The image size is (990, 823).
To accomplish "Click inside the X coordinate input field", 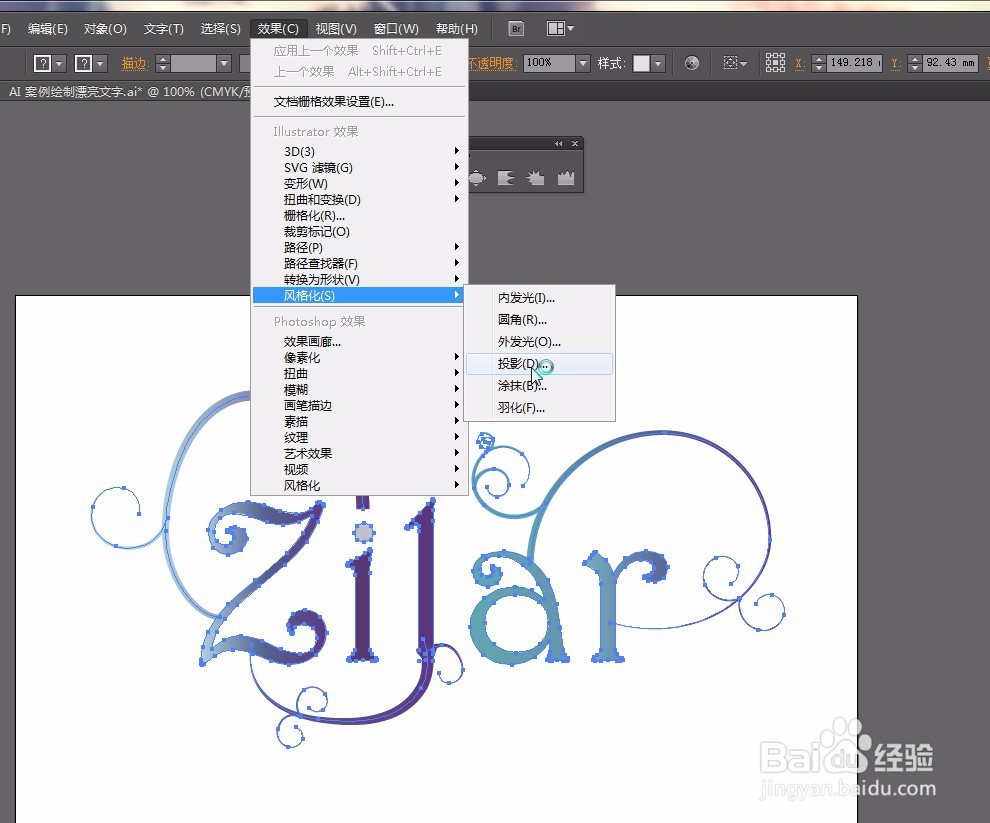I will point(854,63).
